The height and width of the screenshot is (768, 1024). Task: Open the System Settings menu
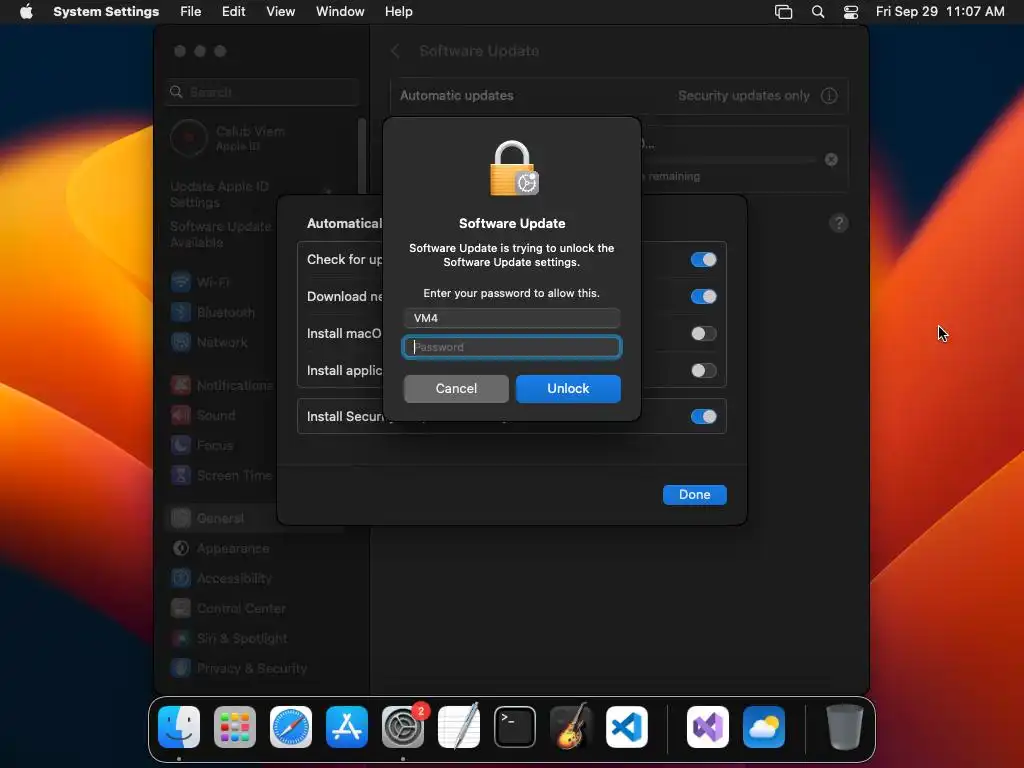106,12
